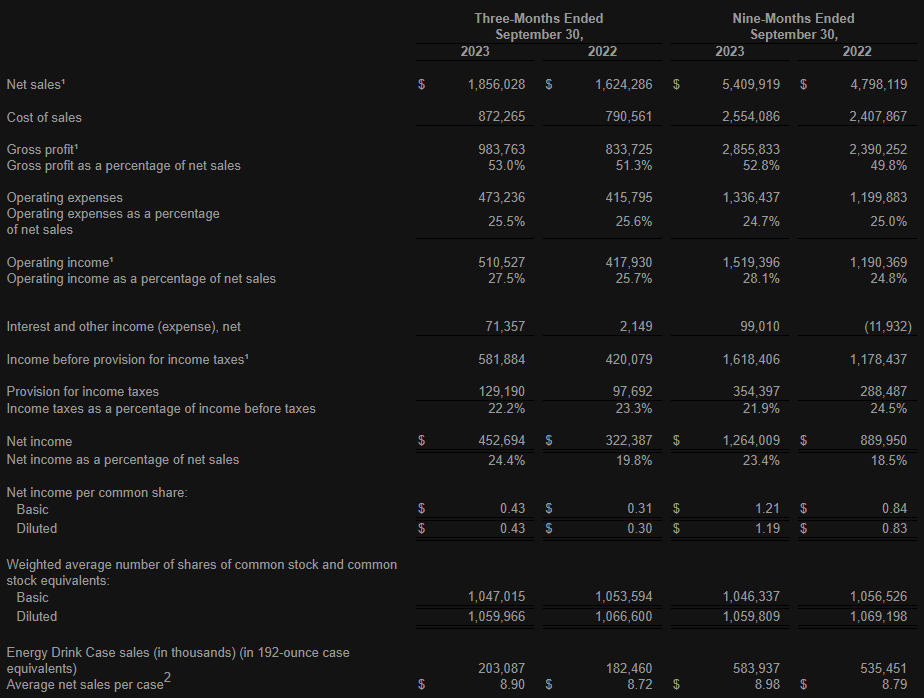Viewport: 924px width, 698px height.
Task: Click the Interest and other income (expense), net label
Action: [124, 326]
